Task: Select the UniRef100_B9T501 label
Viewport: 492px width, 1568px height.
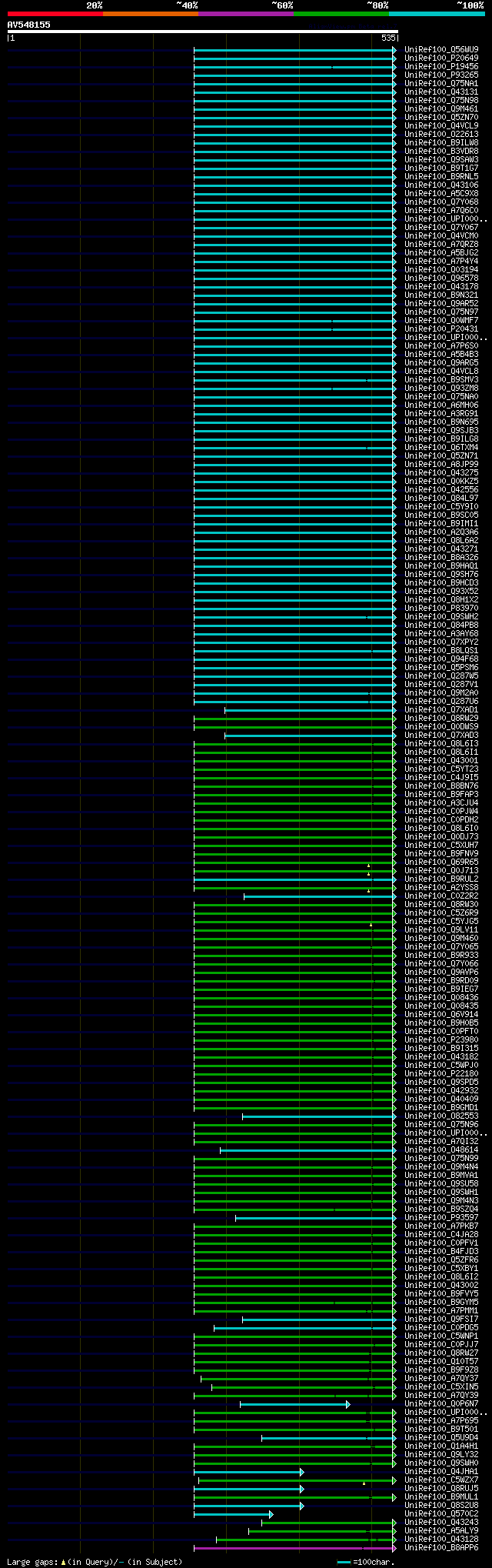Action: (441, 1429)
